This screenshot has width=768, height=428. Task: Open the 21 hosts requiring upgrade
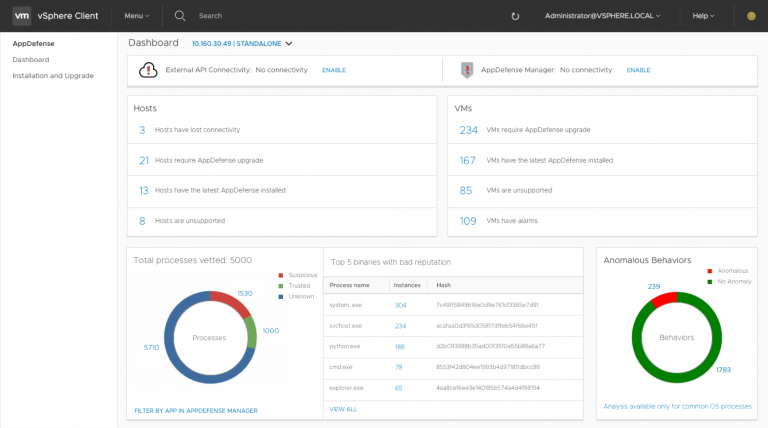click(144, 161)
